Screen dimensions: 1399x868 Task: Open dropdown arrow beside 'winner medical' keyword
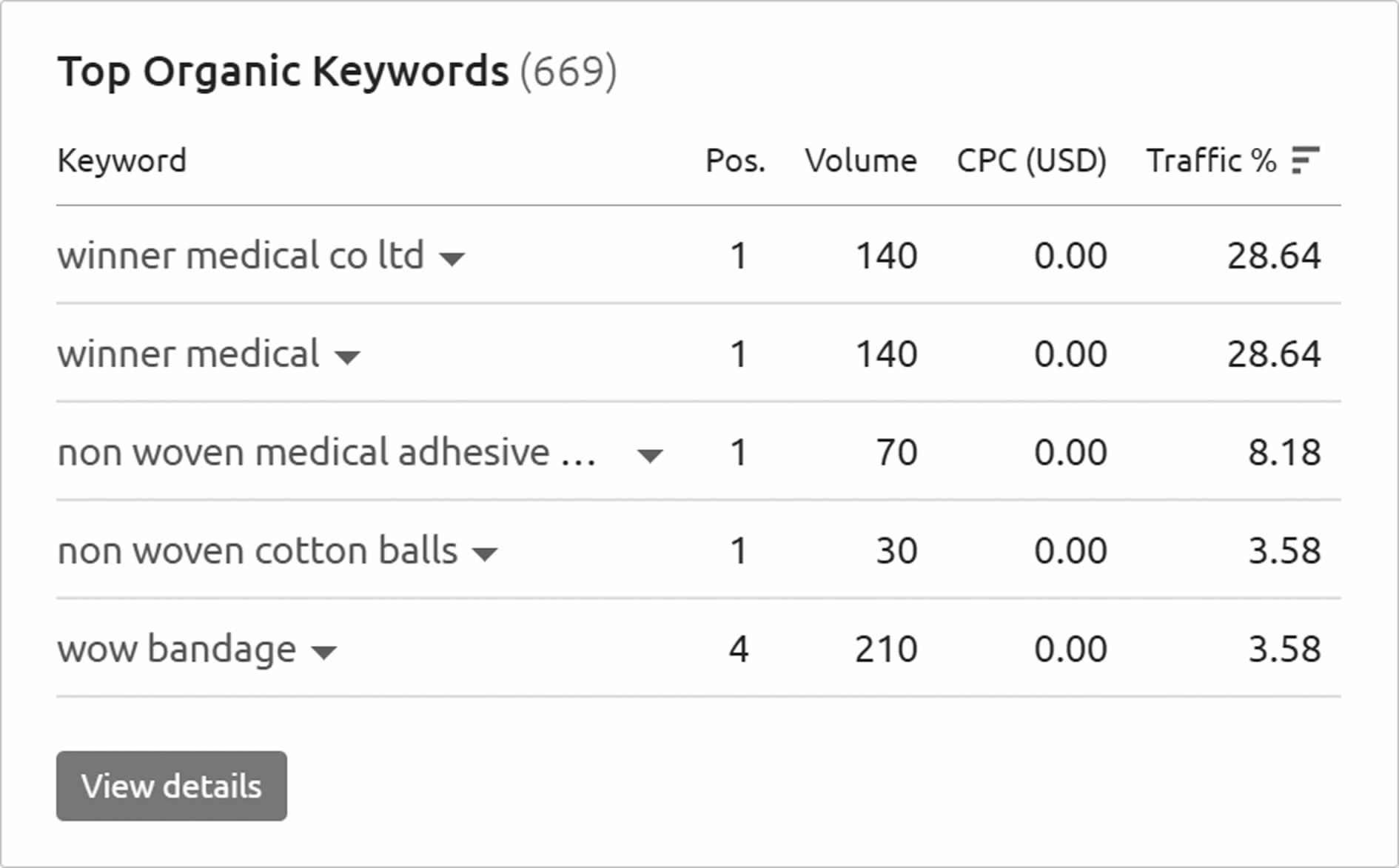coord(347,357)
